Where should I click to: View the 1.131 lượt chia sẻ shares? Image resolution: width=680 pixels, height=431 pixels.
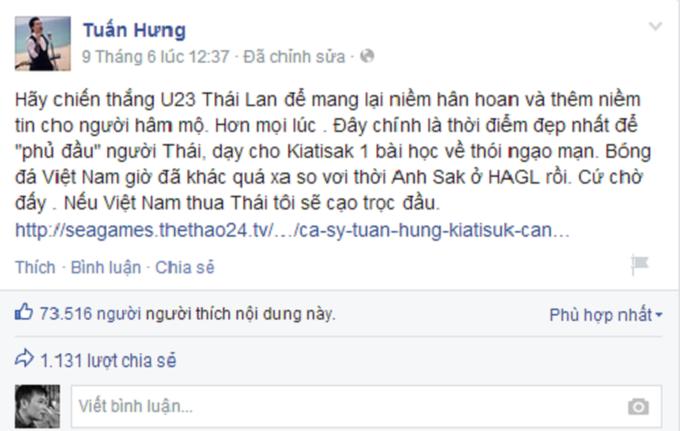[108, 361]
